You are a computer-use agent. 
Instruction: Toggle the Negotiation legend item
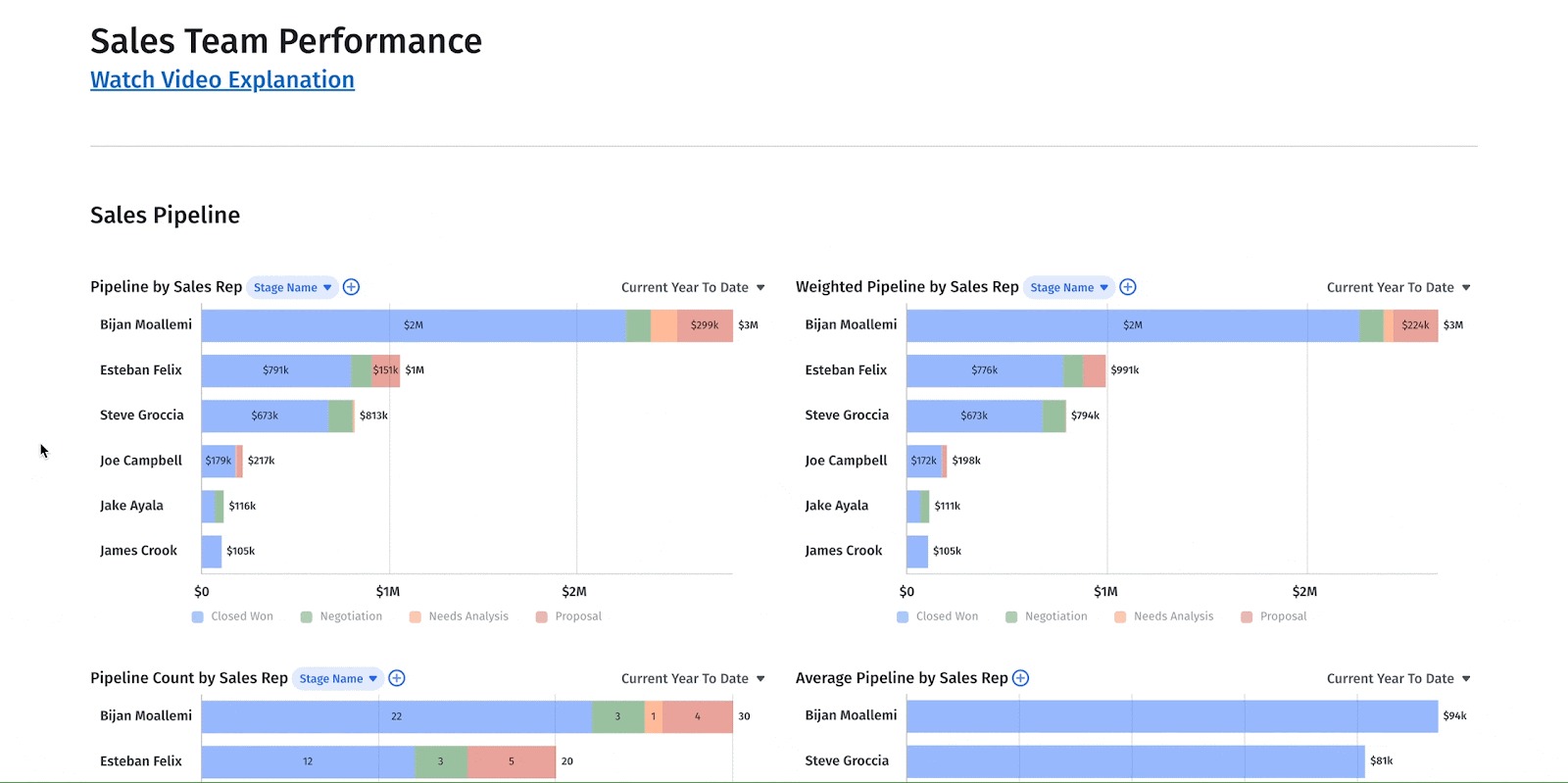[341, 615]
